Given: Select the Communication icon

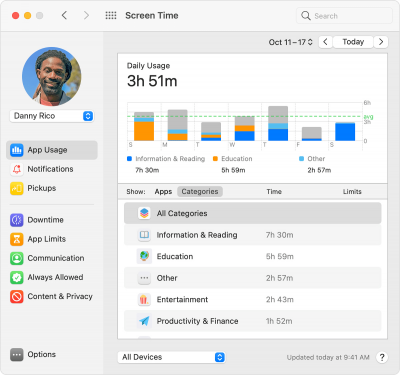Looking at the screenshot, I should pos(17,258).
